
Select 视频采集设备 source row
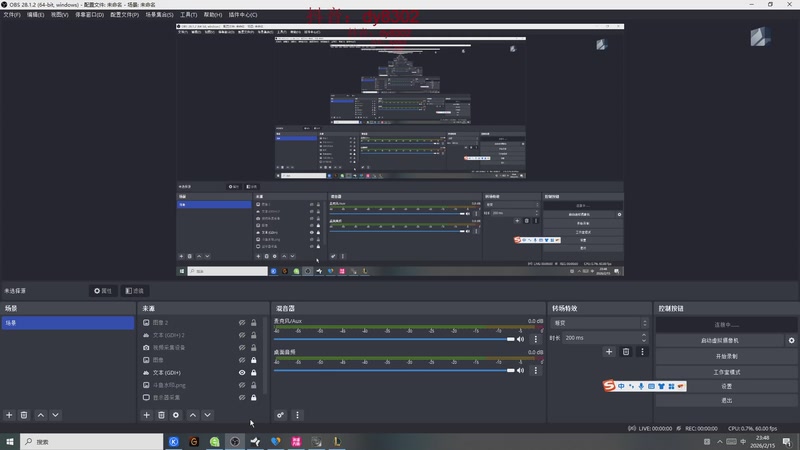pos(199,347)
